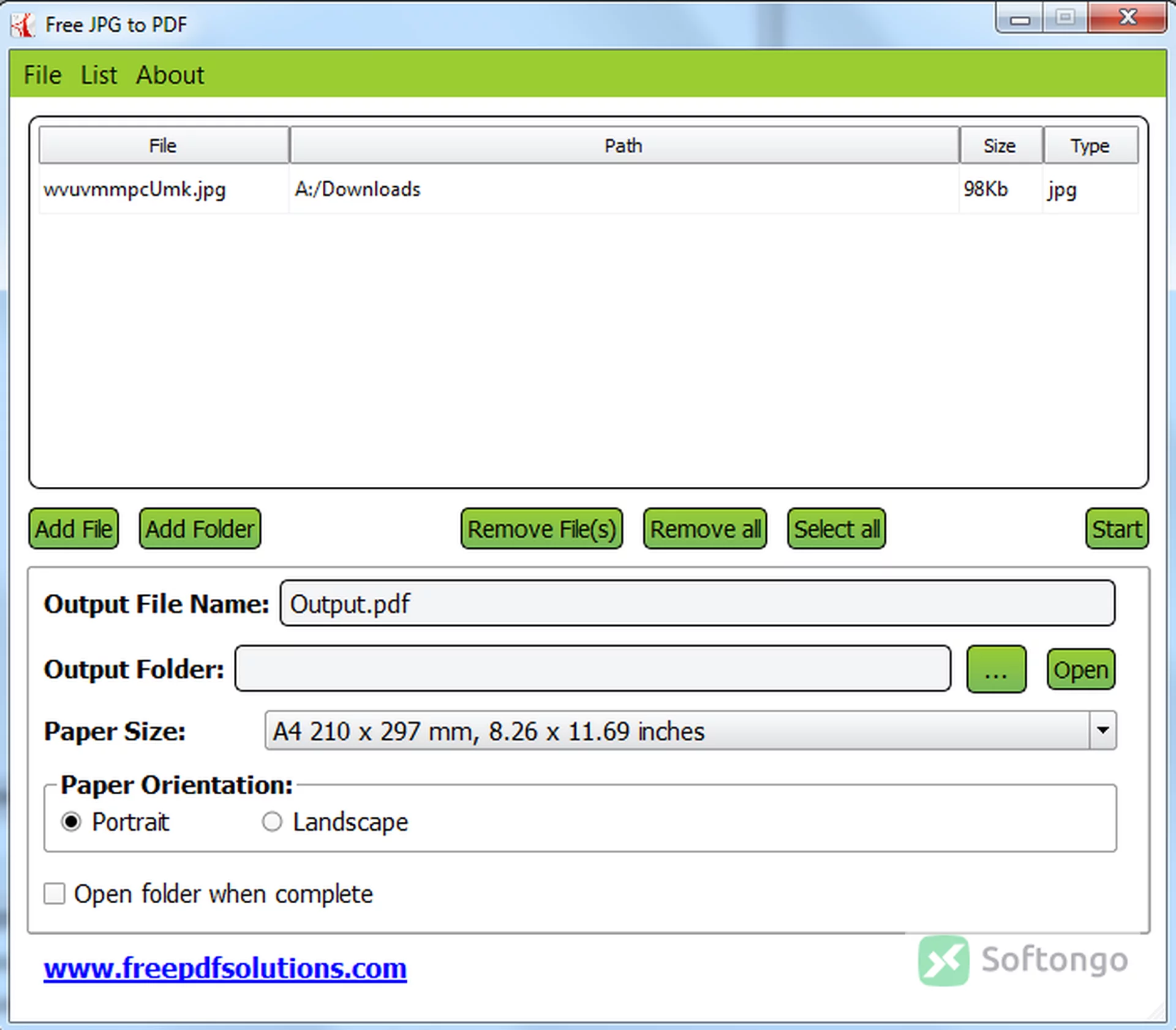Select Landscape orientation

coord(272,821)
